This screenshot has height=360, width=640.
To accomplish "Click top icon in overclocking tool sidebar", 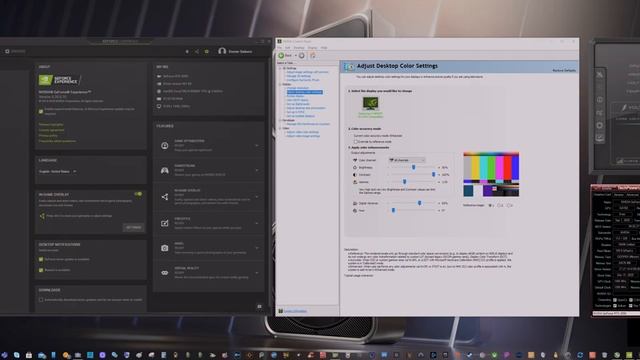I will [600, 74].
